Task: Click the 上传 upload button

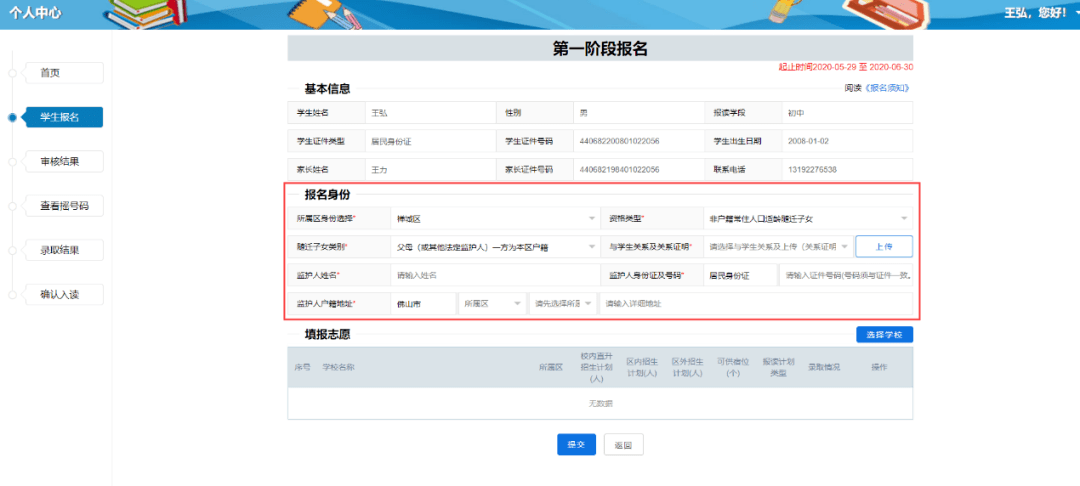Action: click(x=884, y=246)
